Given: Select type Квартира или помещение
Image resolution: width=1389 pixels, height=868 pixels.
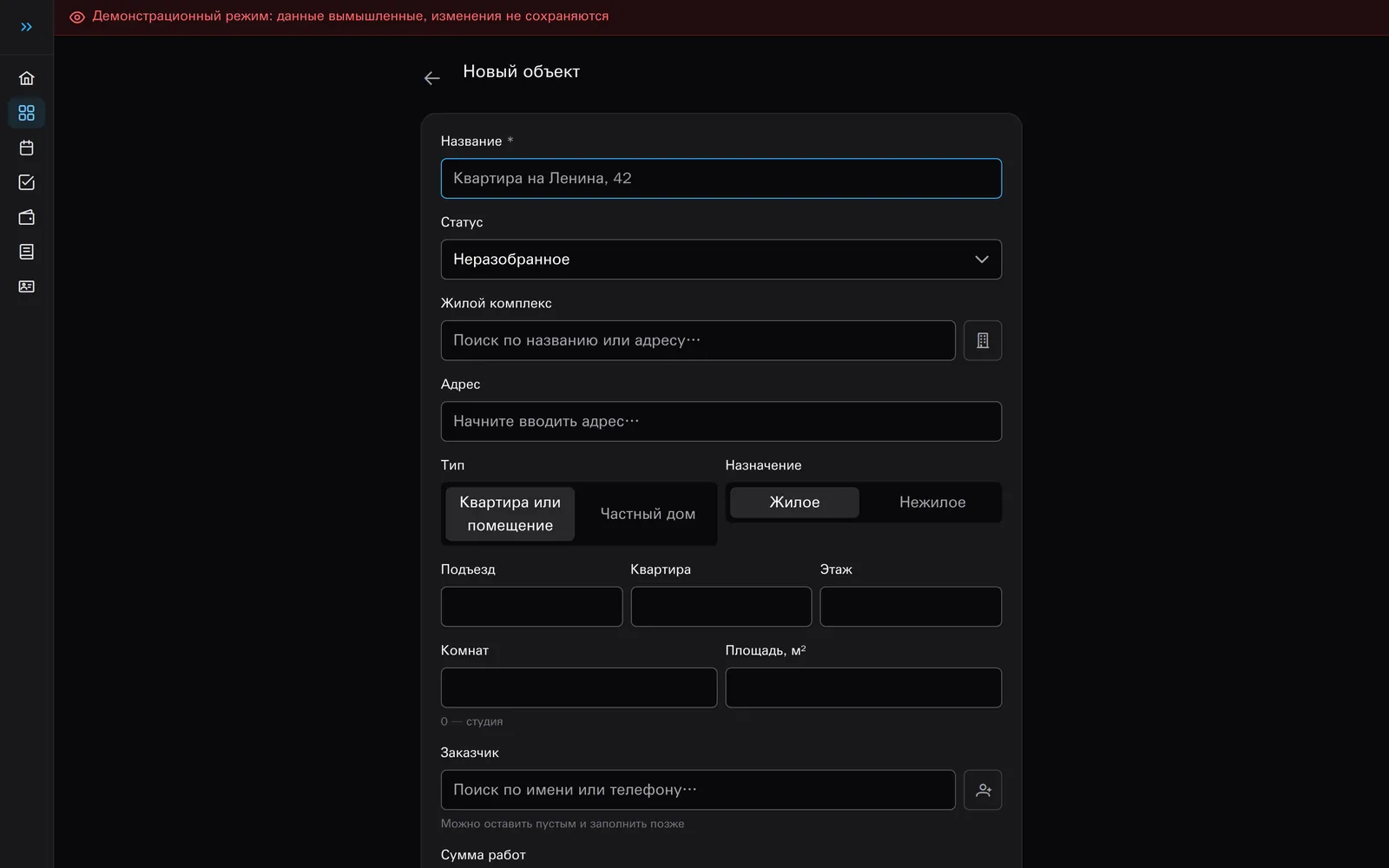Looking at the screenshot, I should point(510,514).
